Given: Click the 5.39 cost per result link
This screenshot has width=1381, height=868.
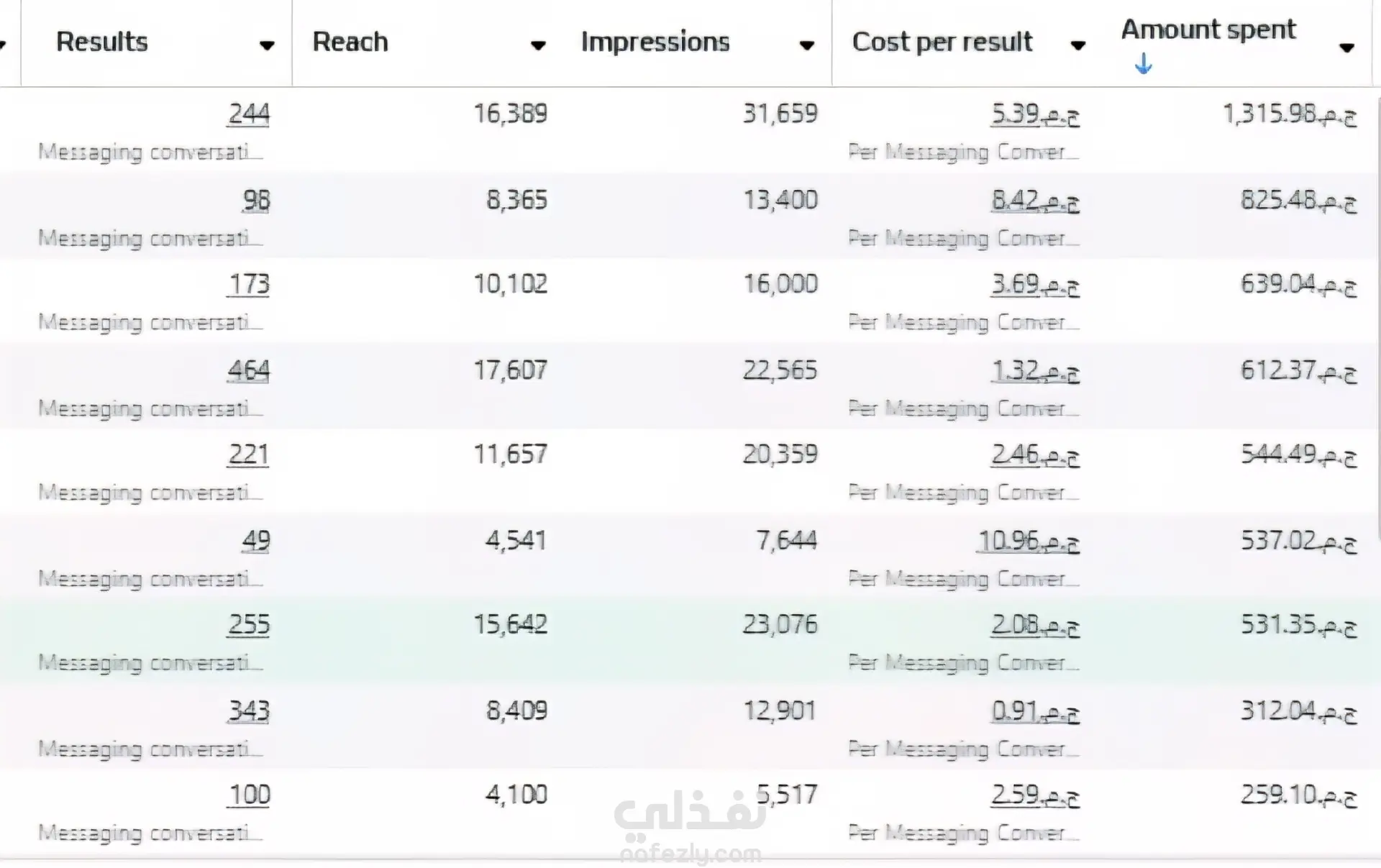Looking at the screenshot, I should 1035,114.
